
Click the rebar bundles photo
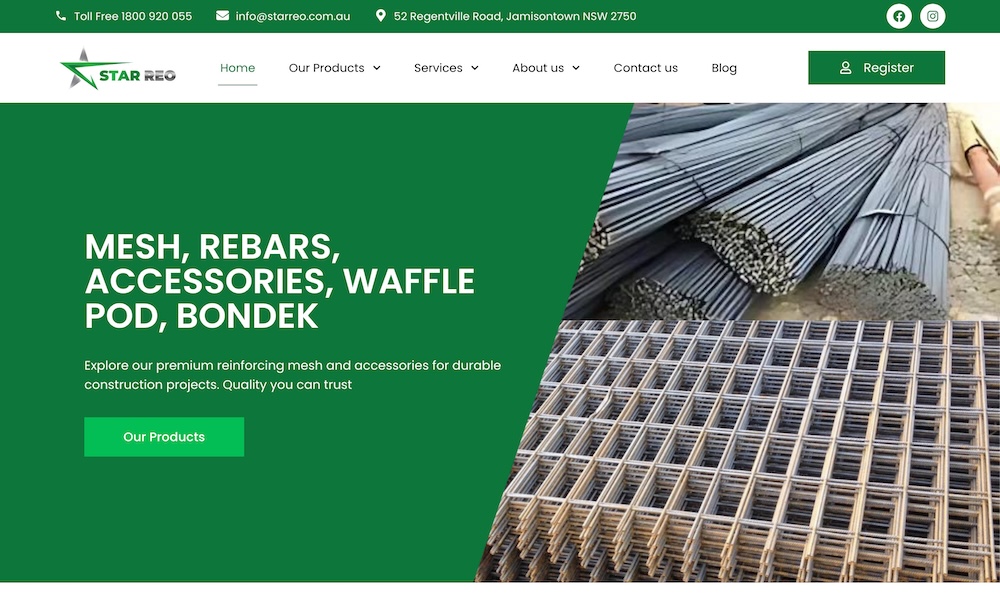pyautogui.click(x=784, y=211)
